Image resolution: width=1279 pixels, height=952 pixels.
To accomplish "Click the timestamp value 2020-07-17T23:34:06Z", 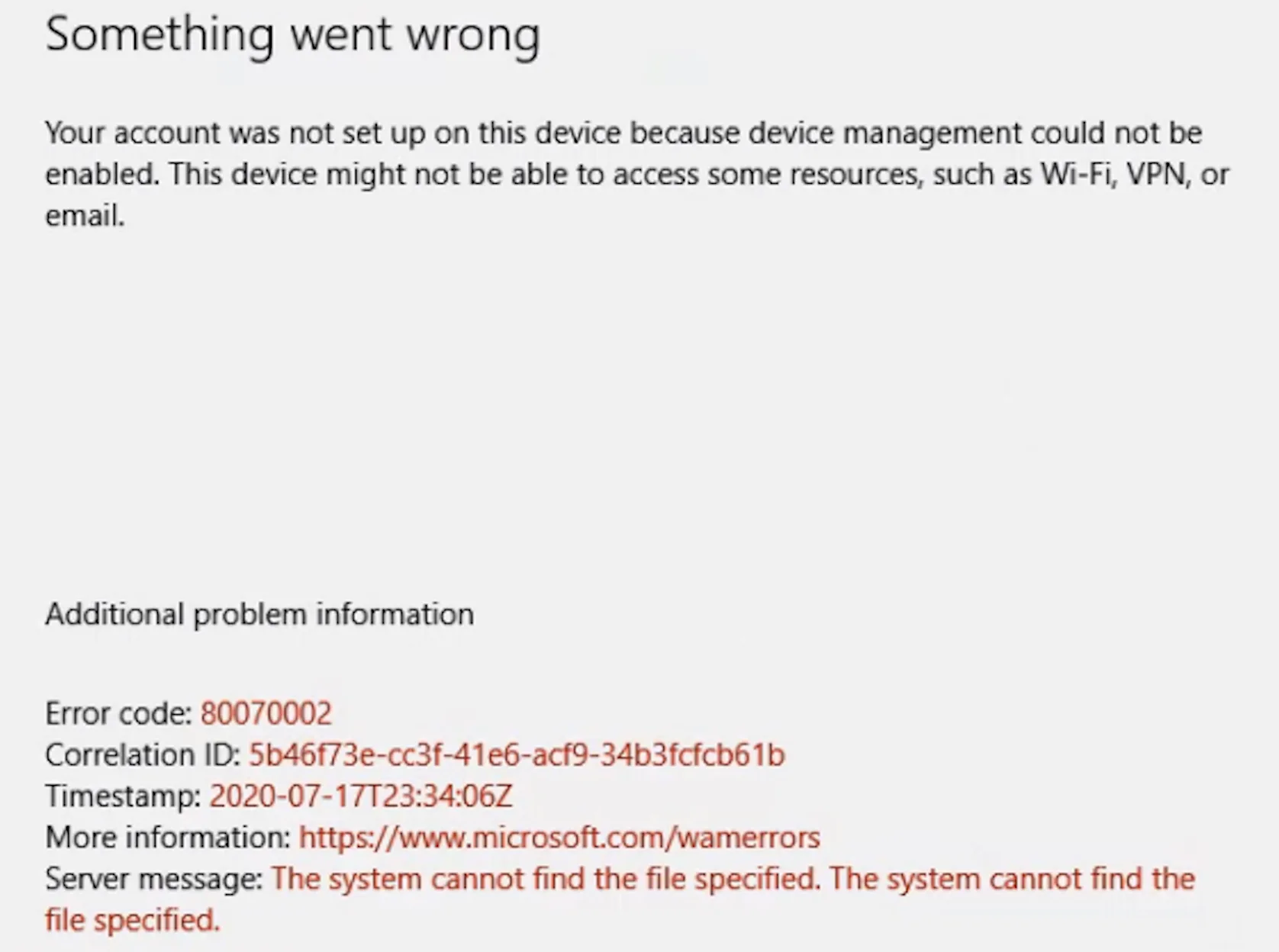I will (360, 796).
